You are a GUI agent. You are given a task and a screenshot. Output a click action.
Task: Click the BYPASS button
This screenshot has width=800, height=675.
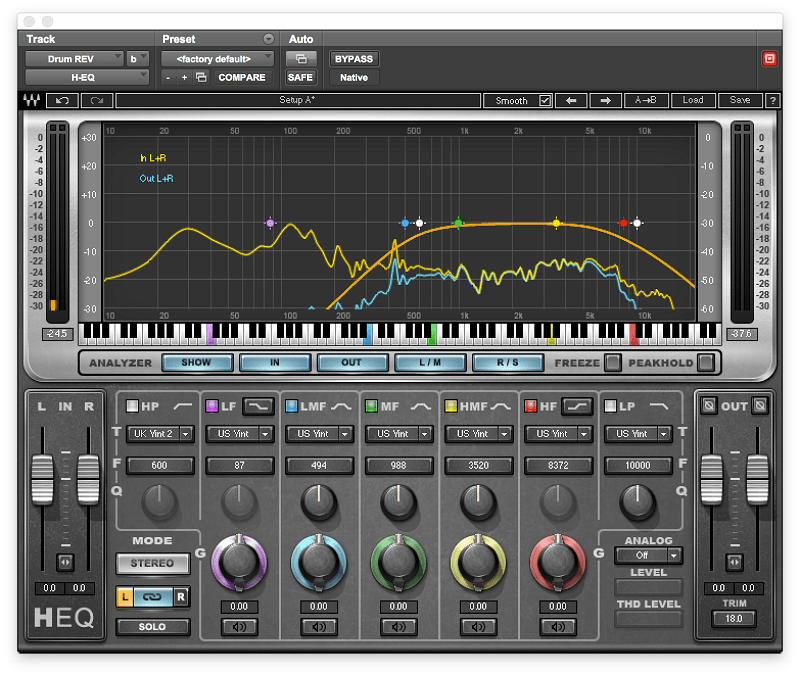(354, 59)
